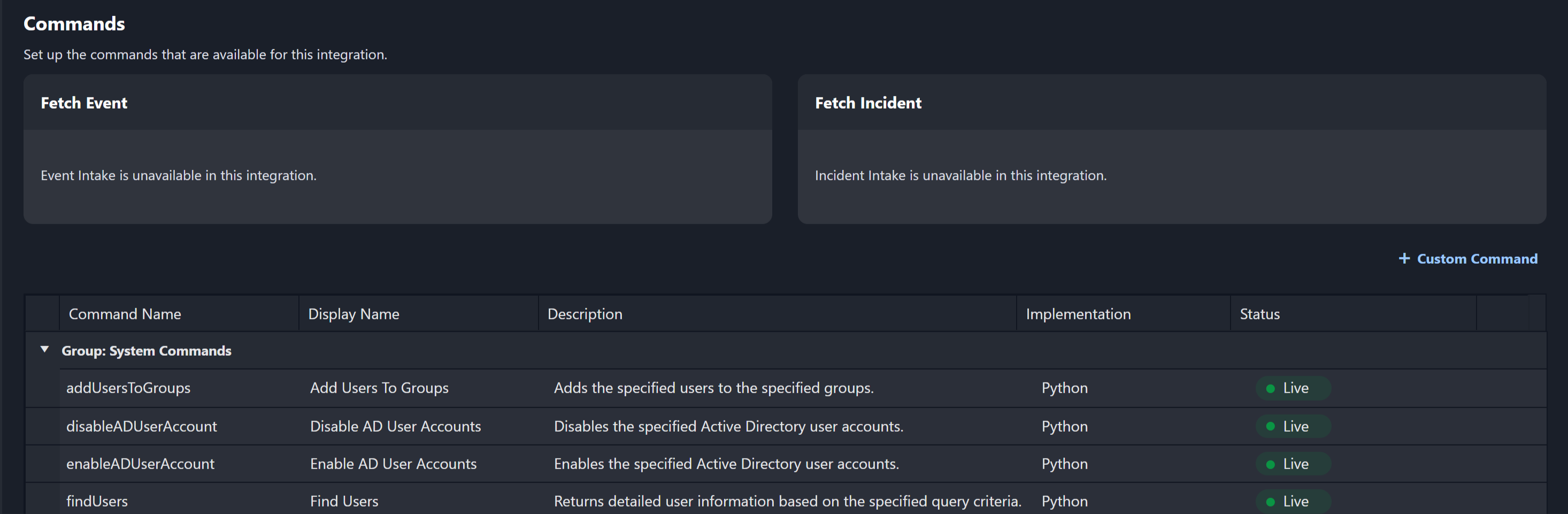Select the Find Users display name cell
Viewport: 1568px width, 514px height.
tap(344, 501)
